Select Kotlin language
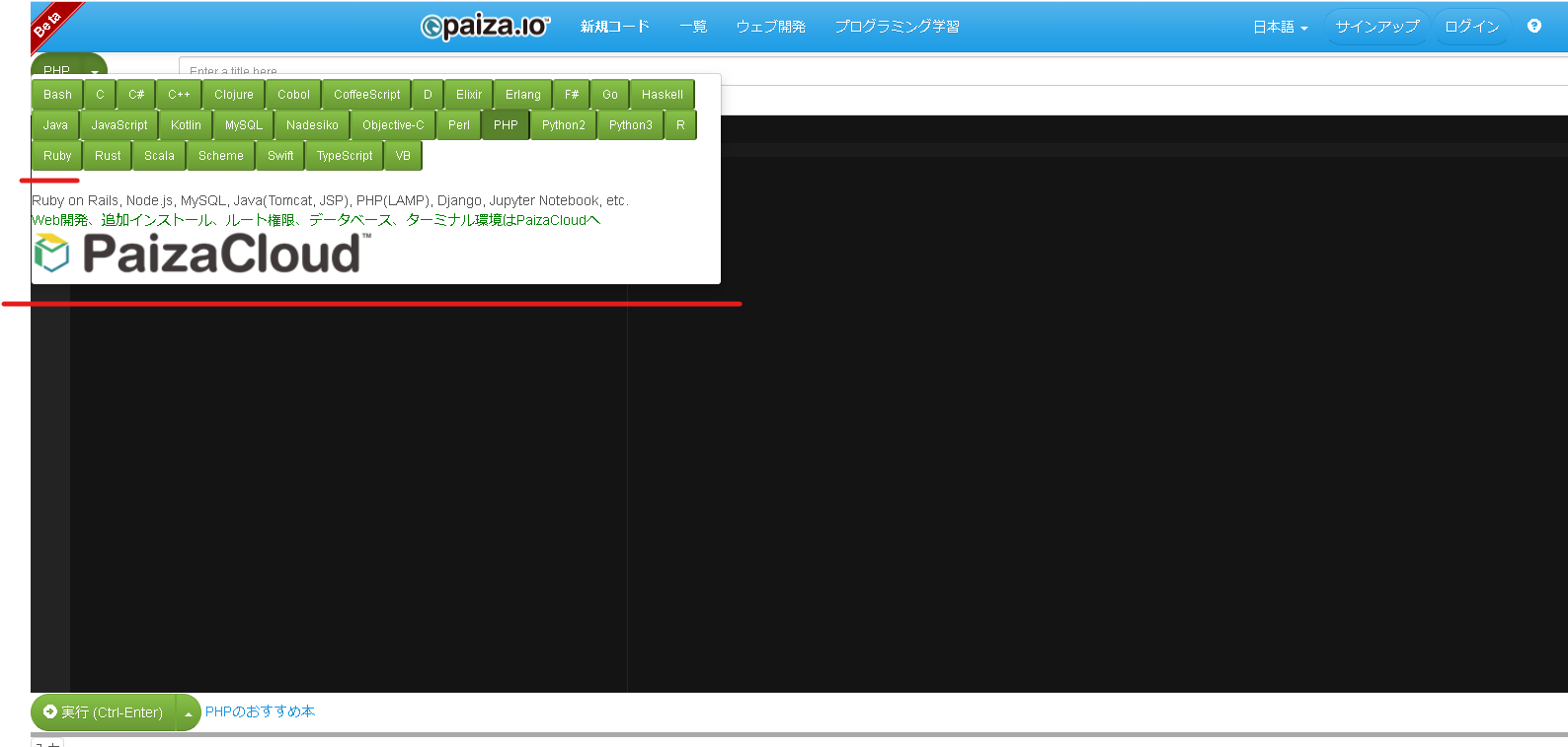Screen dimensions: 1568x747 (x=186, y=125)
